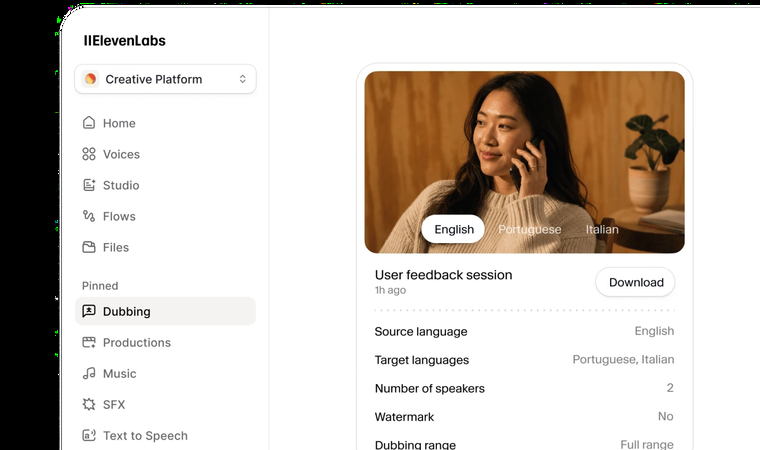Click the Files folder icon
The image size is (760, 450).
tap(89, 247)
